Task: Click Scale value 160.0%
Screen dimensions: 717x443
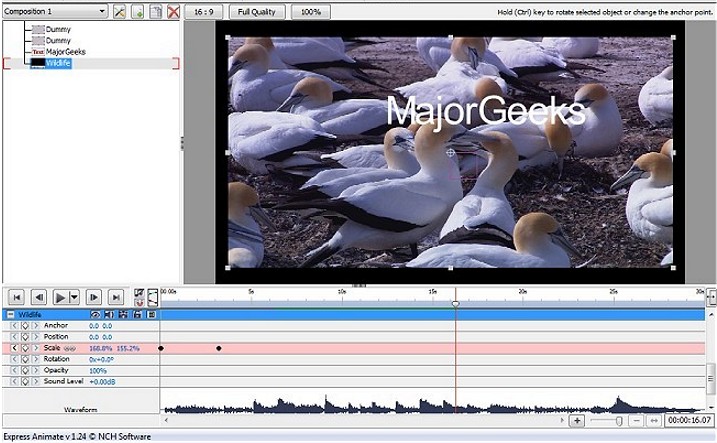Action: coord(101,348)
